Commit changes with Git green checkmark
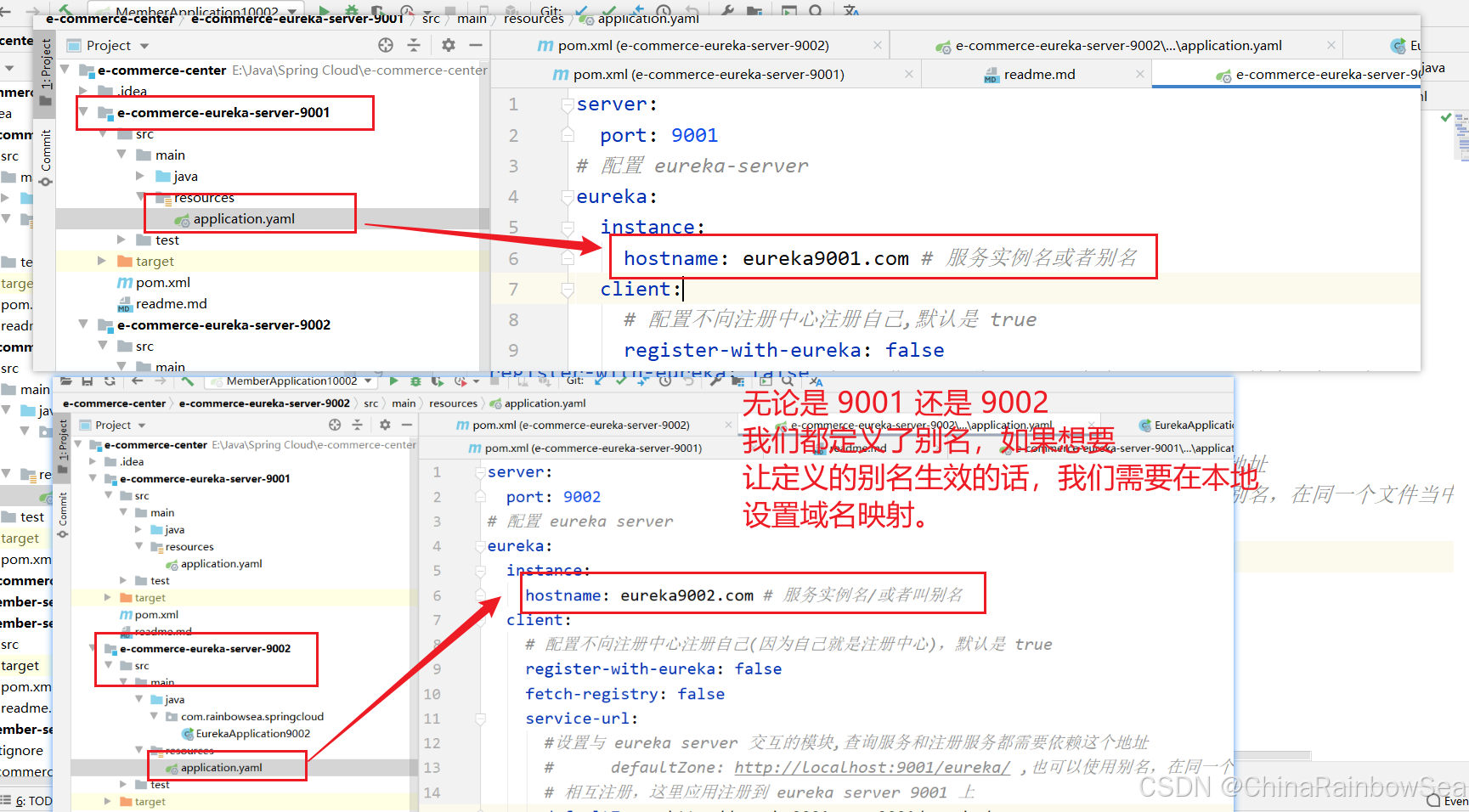Screen dimensions: 1469x812 click(621, 381)
